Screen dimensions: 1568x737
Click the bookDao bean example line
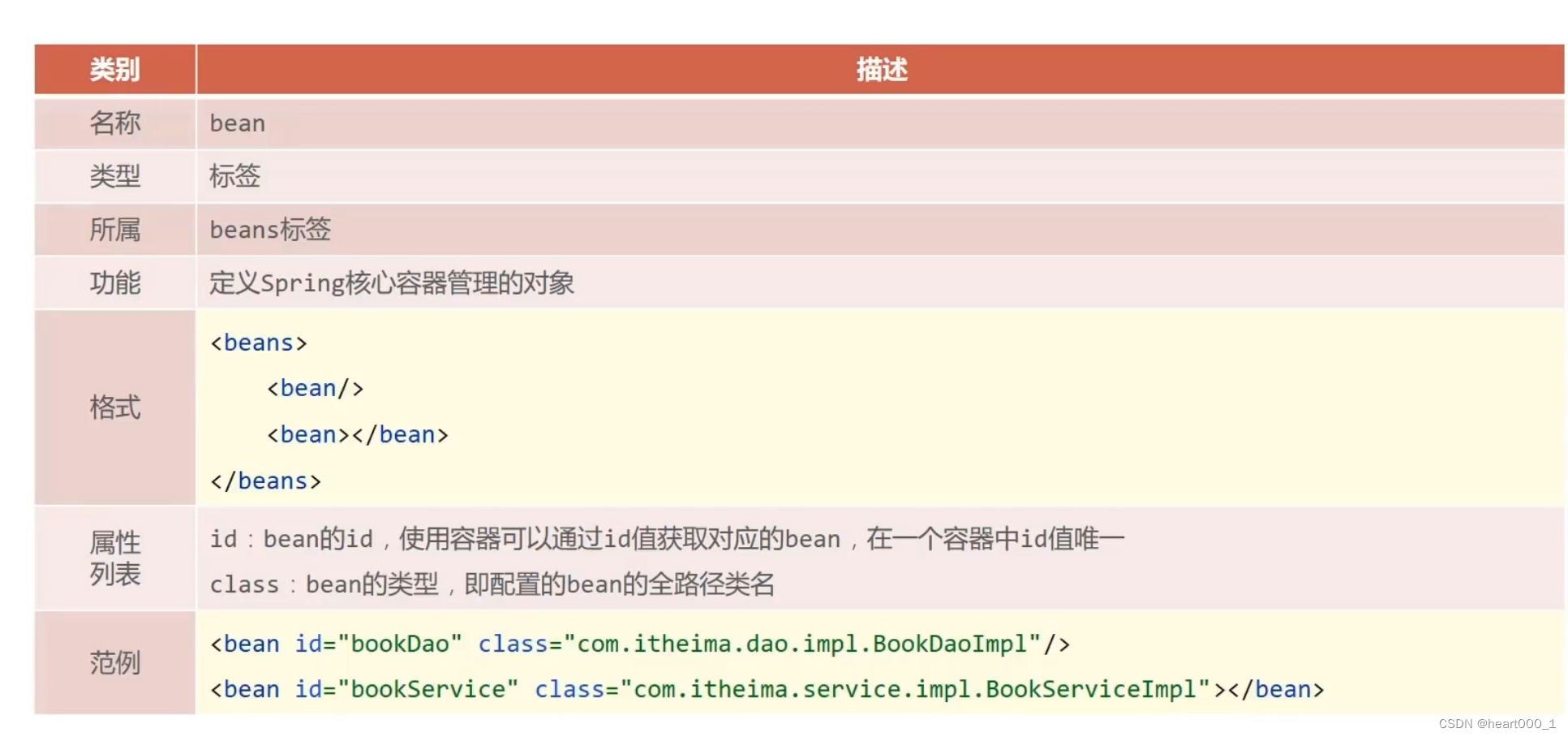pos(640,644)
